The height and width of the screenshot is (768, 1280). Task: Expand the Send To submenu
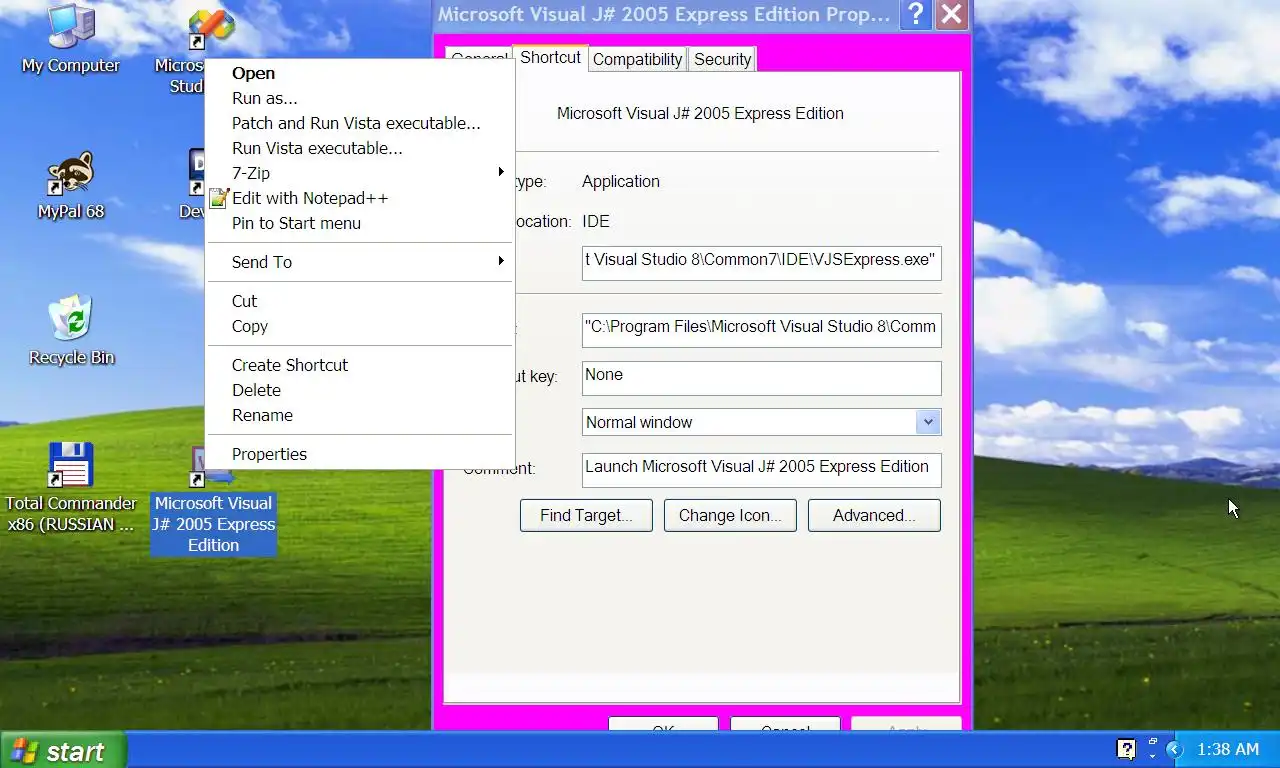360,262
